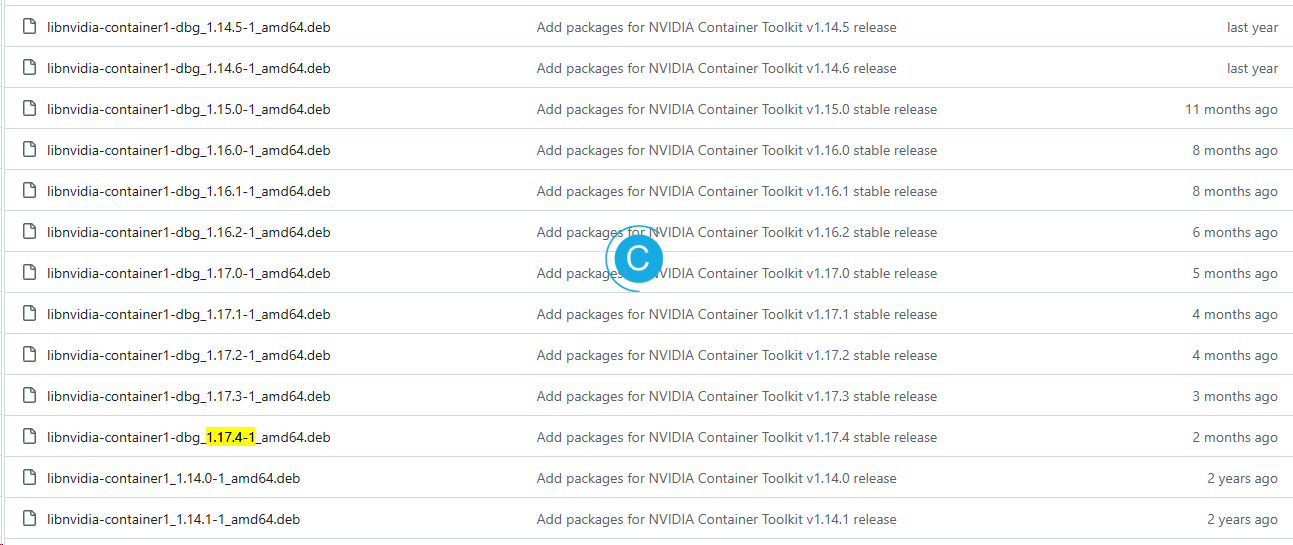Click file icon for libnvidia-container1_1.14.0-1_amd64.deb
This screenshot has height=545, width=1293.
tap(29, 478)
